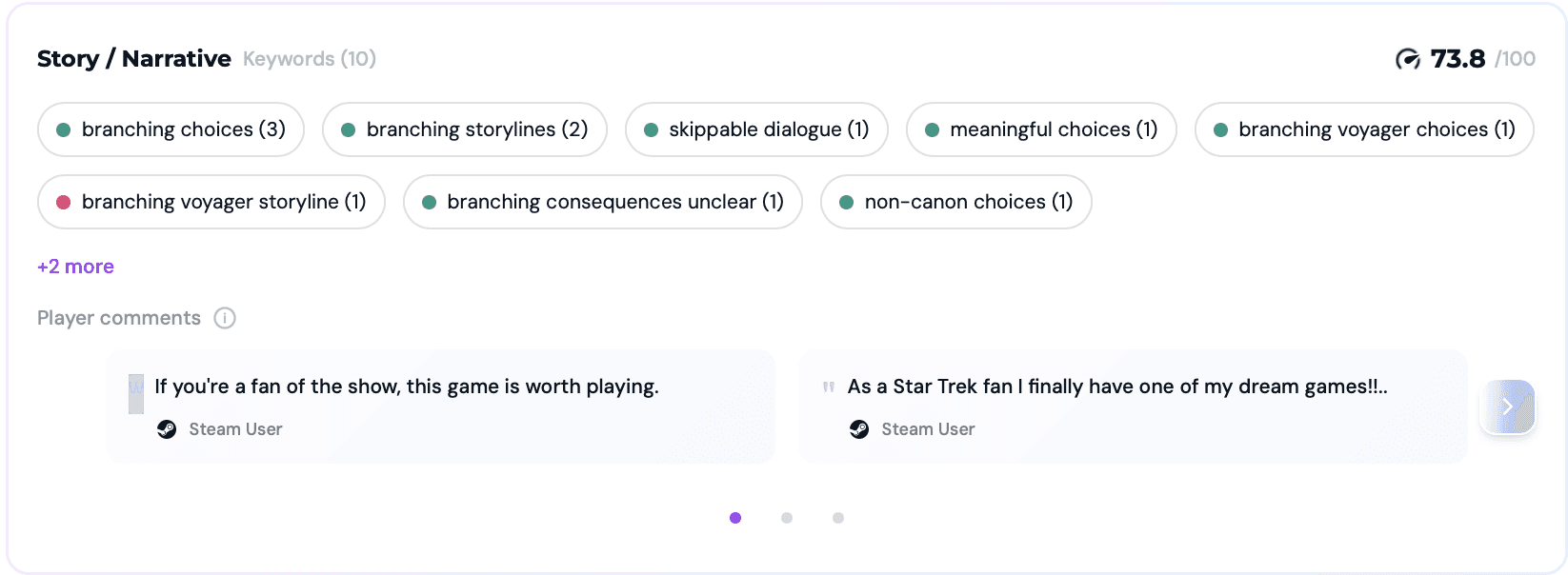Screen dimensions: 1568x575
Task: Select the red-dot 'branching voyager storyline (1)' chip
Action: (211, 202)
